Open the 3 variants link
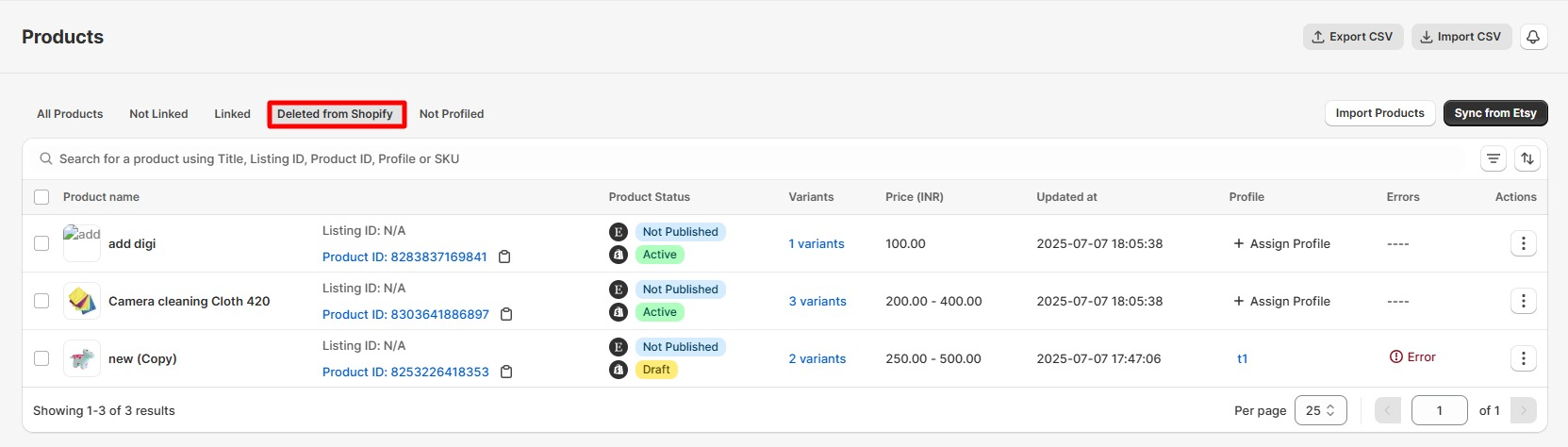Viewport: 1568px width, 447px height. tap(817, 301)
